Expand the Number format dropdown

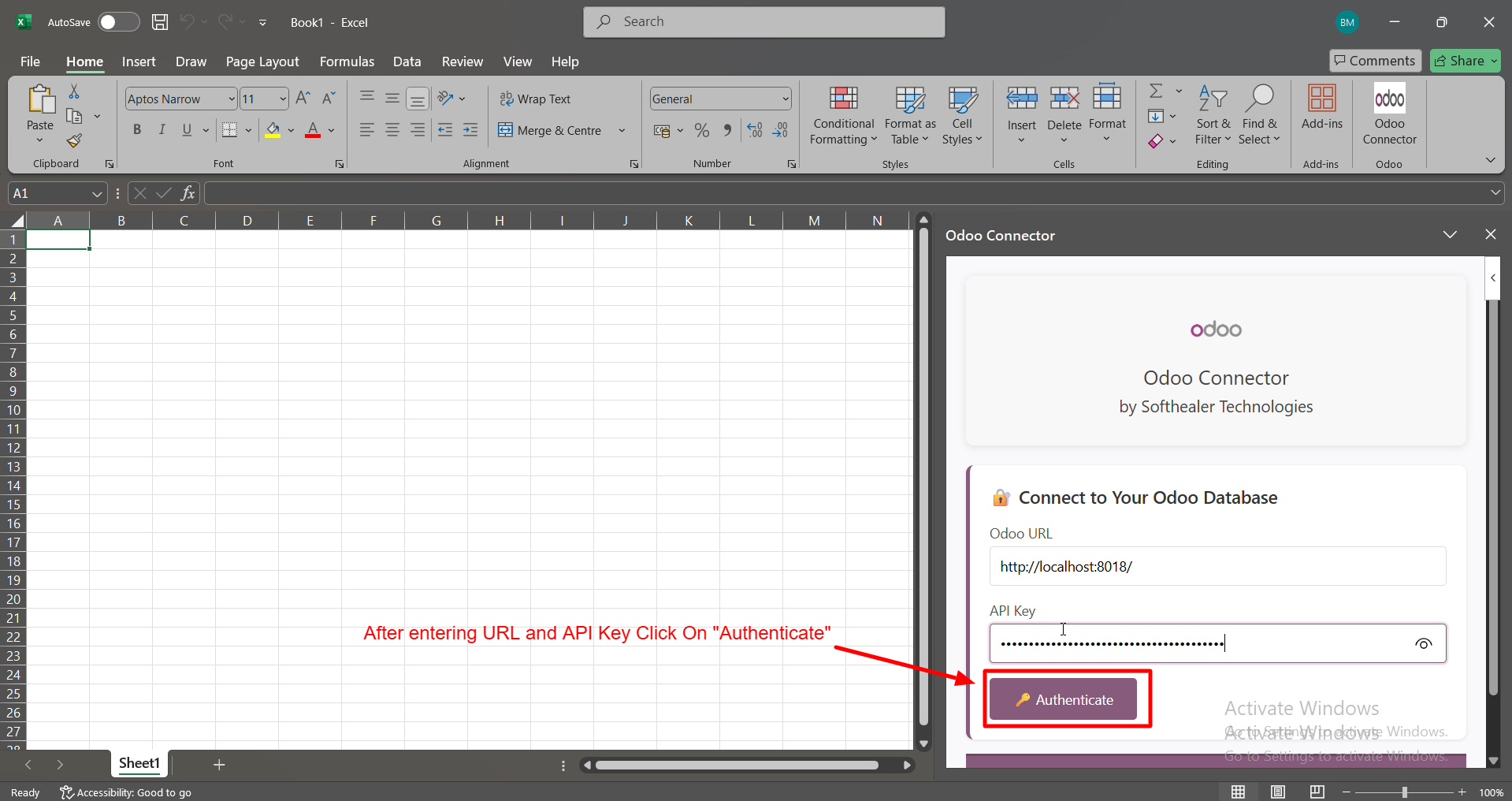786,99
